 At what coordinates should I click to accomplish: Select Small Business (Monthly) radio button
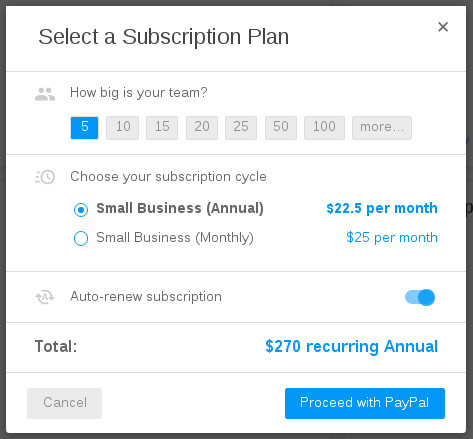pyautogui.click(x=81, y=238)
